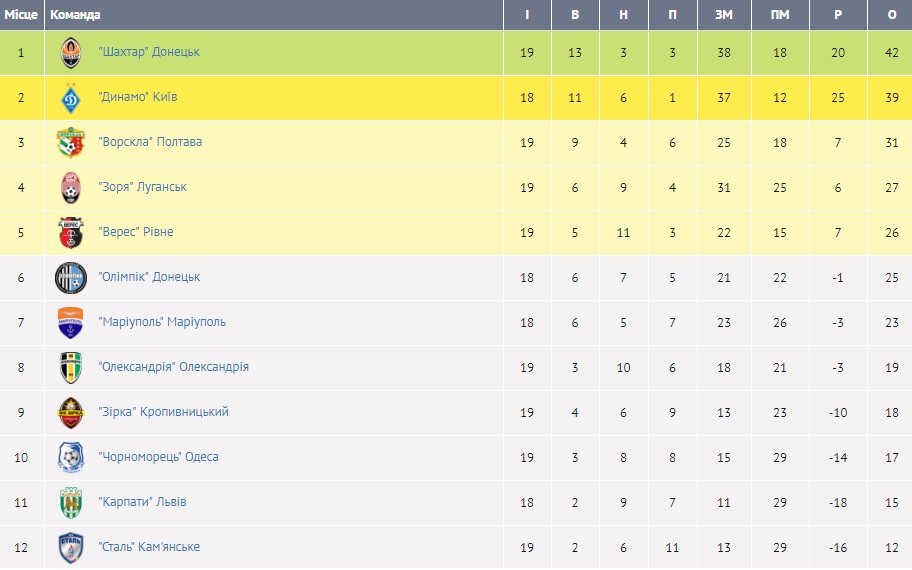Click the Dynamo Kyiv club crest

click(71, 97)
